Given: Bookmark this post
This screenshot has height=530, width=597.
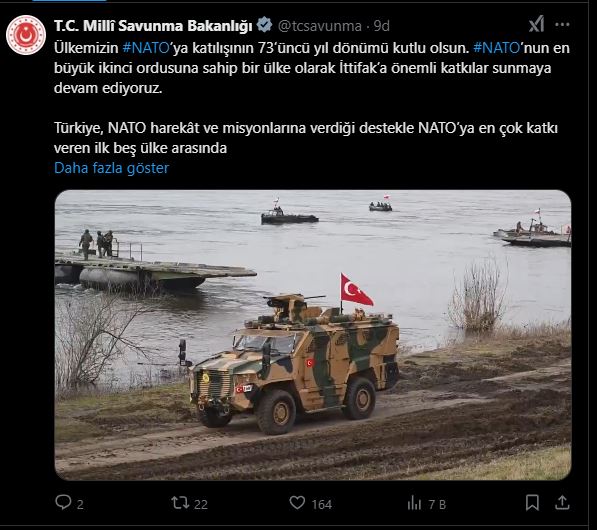Looking at the screenshot, I should 532,503.
